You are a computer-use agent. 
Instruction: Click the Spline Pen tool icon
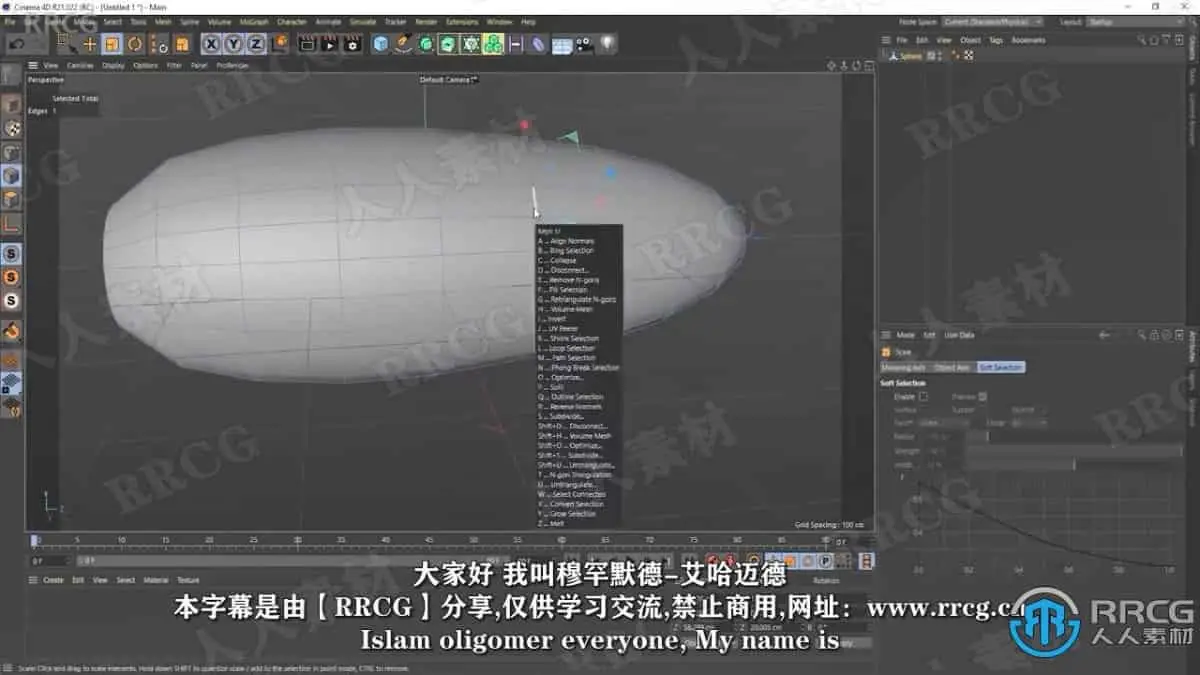tap(403, 44)
